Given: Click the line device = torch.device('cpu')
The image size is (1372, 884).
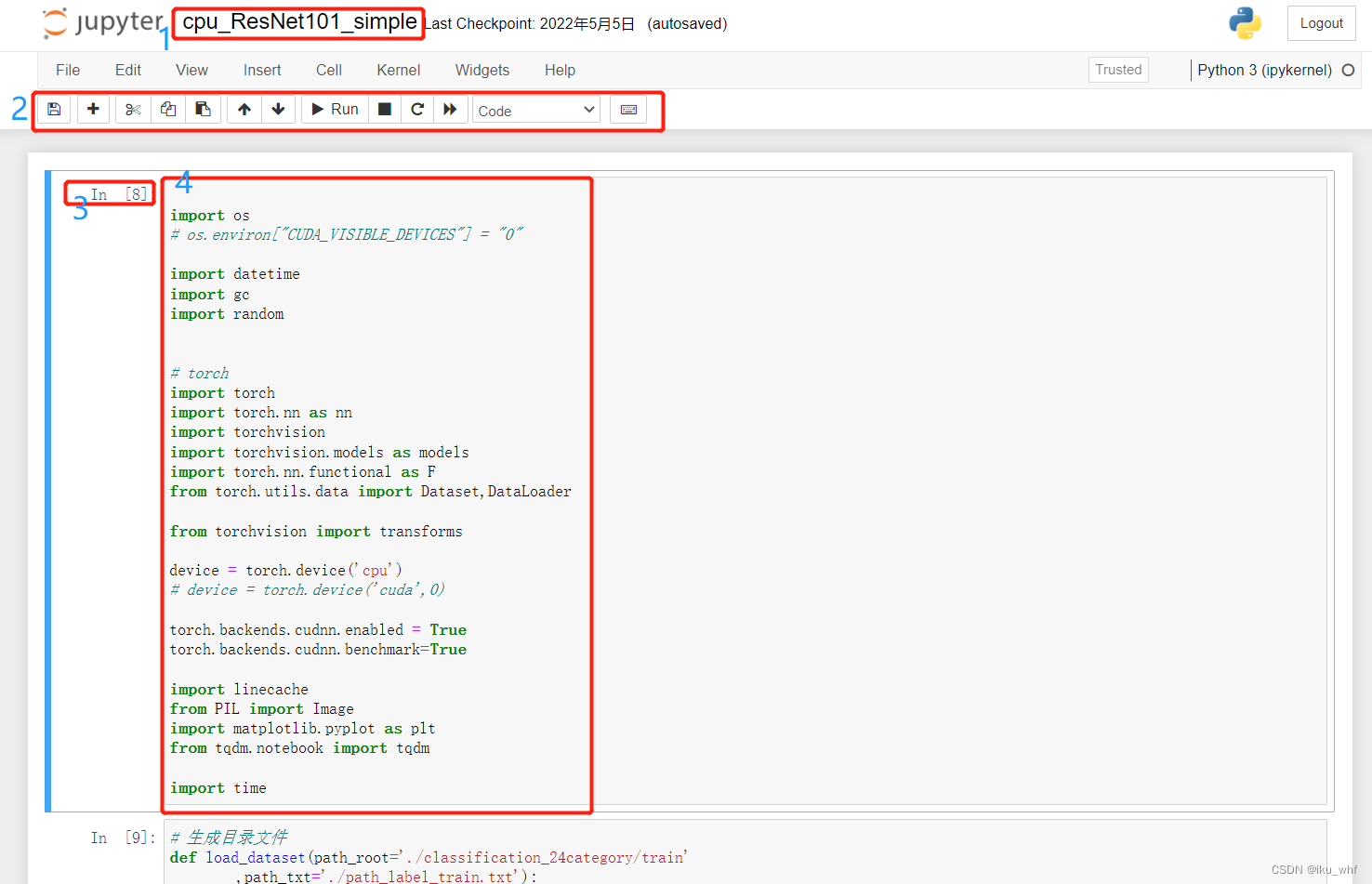Looking at the screenshot, I should 285,571.
